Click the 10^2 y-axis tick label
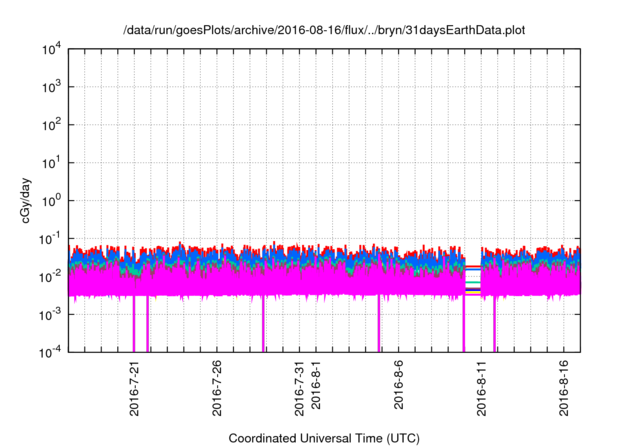 pyautogui.click(x=52, y=125)
